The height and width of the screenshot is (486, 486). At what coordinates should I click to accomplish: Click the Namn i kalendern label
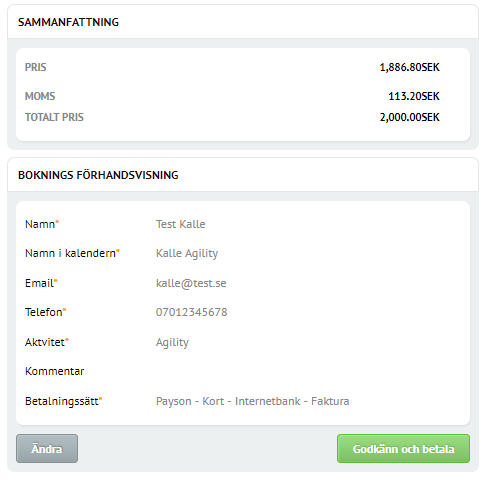point(72,253)
